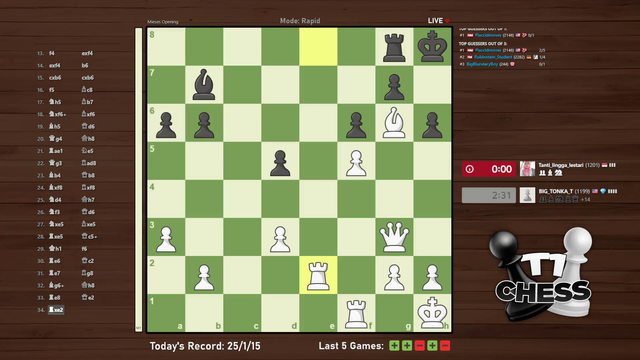The height and width of the screenshot is (360, 640).
Task: Click the white pawn on h2
Action: pyautogui.click(x=432, y=277)
